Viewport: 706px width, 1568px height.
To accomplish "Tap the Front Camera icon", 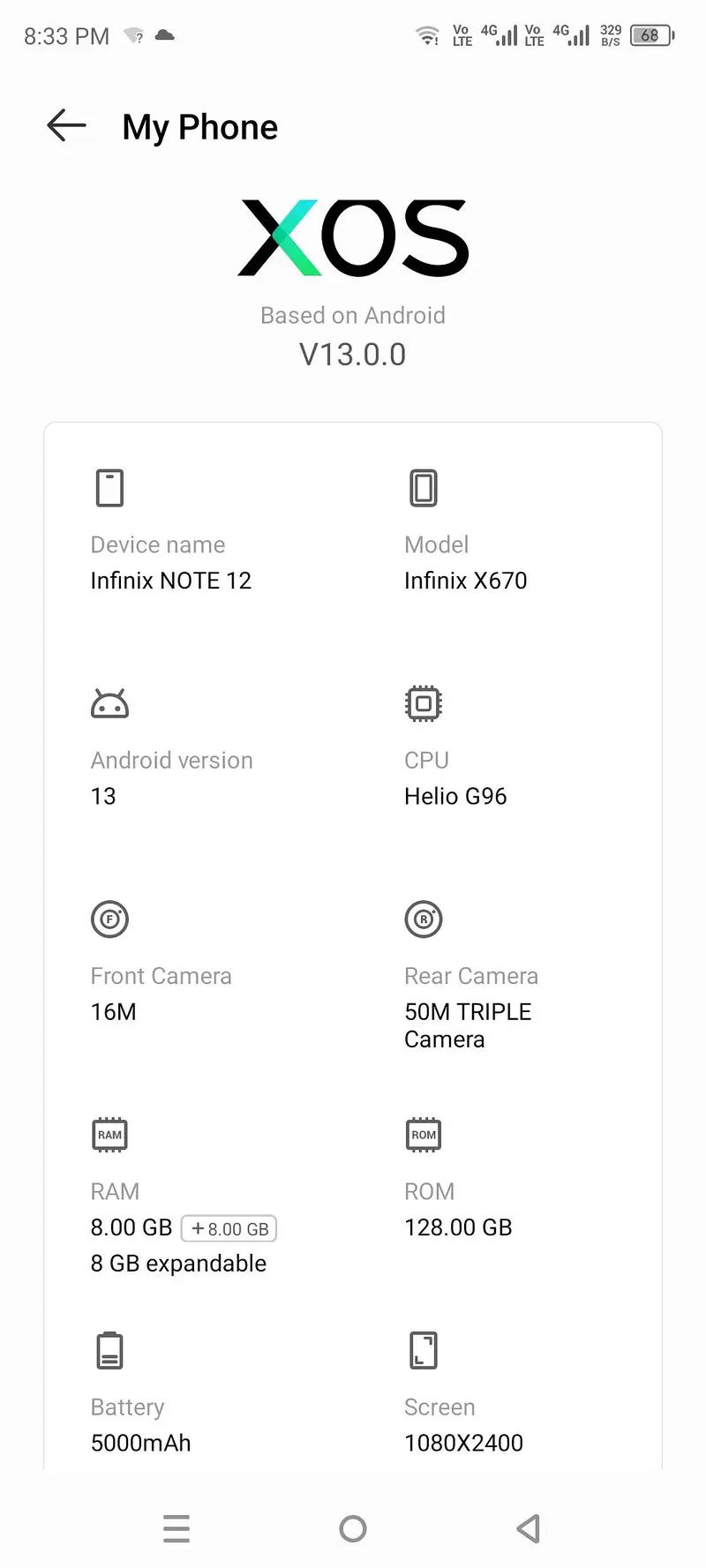I will (109, 919).
